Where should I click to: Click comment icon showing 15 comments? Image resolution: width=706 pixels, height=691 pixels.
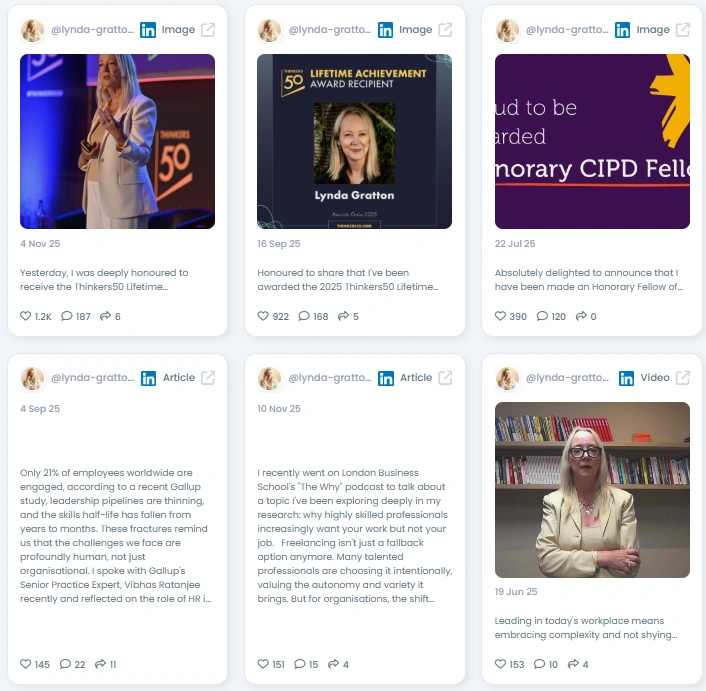(x=299, y=664)
